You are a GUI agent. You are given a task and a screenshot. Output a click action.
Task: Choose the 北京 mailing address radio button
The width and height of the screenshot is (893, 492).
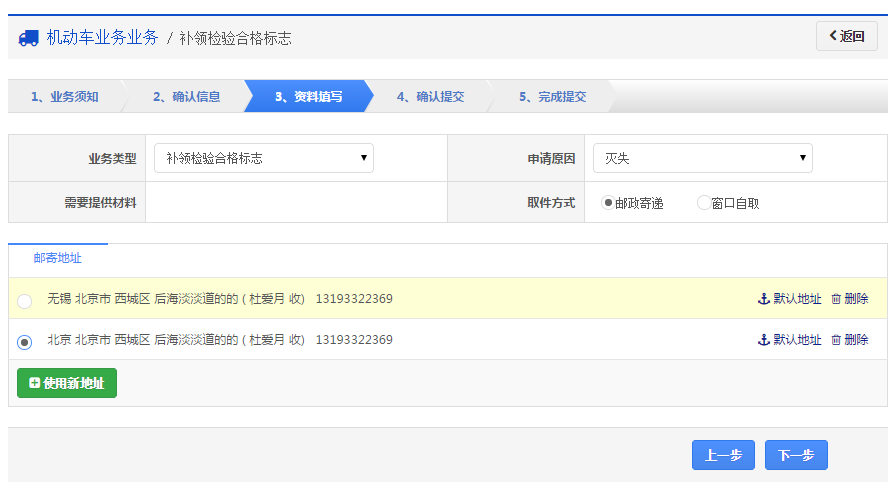25,342
